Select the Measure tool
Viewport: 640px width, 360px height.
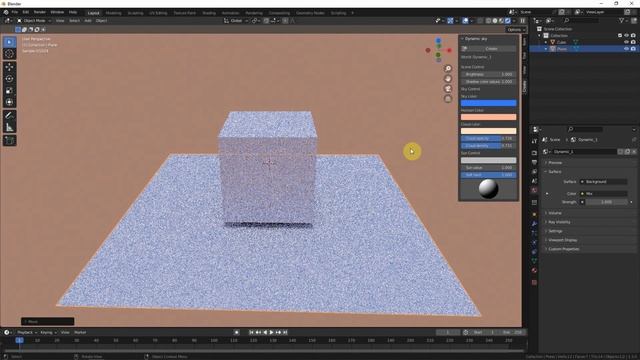coord(9,127)
